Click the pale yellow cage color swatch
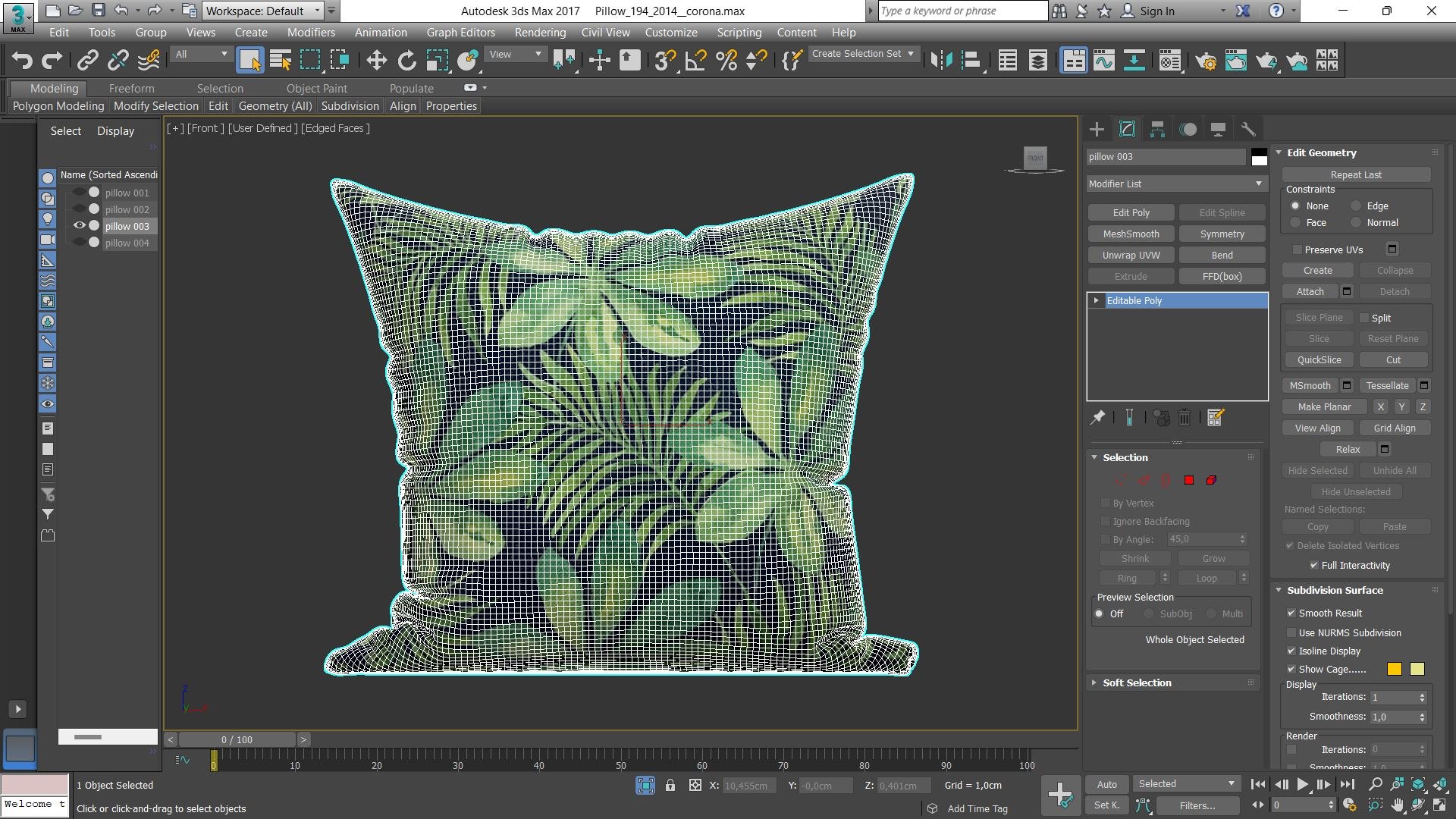This screenshot has width=1456, height=819. pos(1417,669)
